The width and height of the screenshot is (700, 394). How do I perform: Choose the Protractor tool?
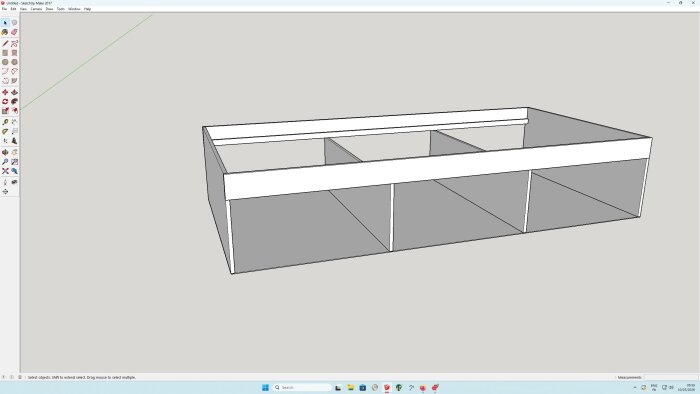point(5,132)
